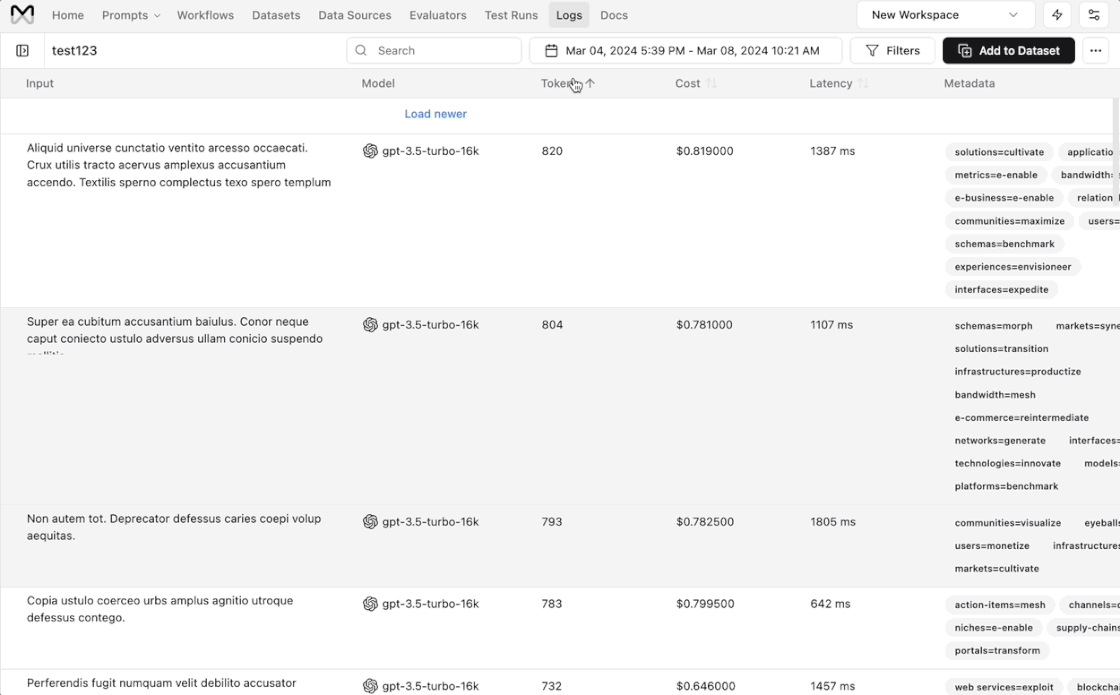This screenshot has height=695, width=1120.
Task: Switch to the Datasets tab
Action: pyautogui.click(x=276, y=15)
